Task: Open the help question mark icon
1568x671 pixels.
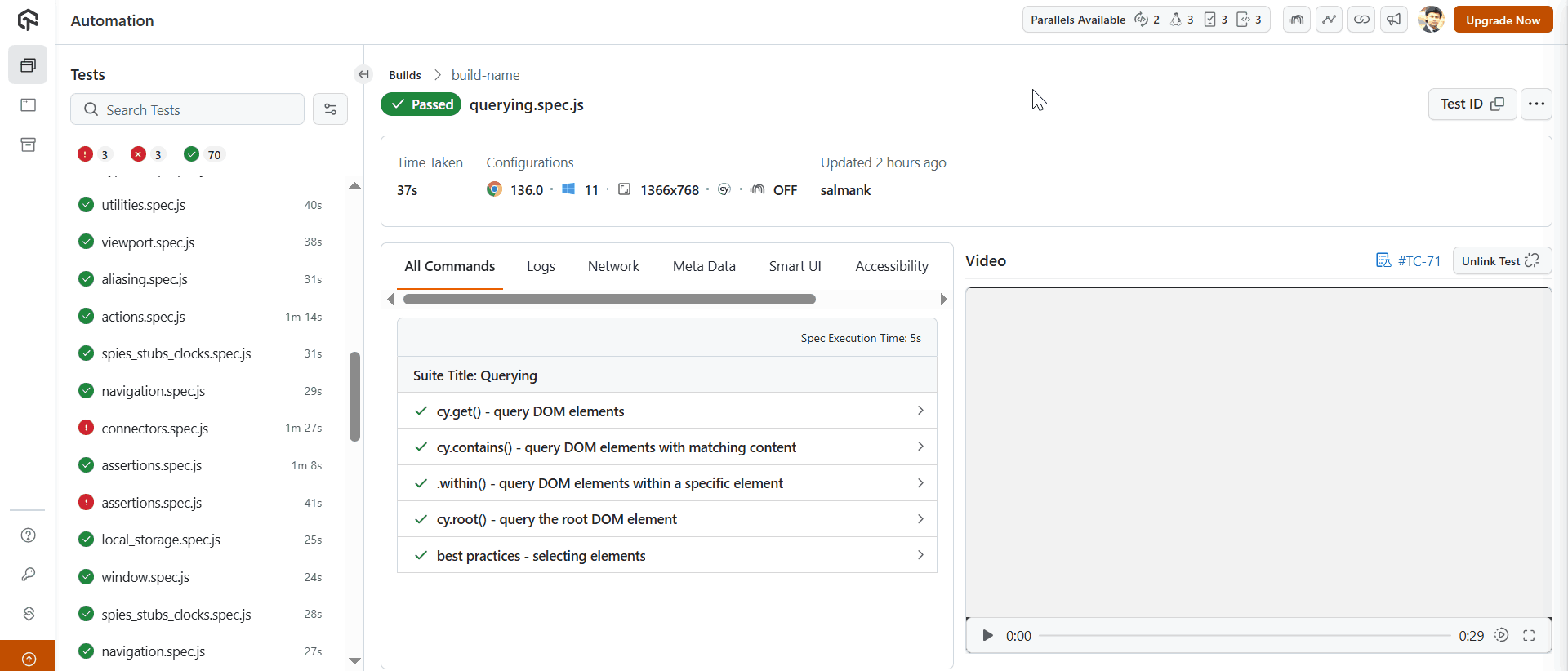Action: 29,535
